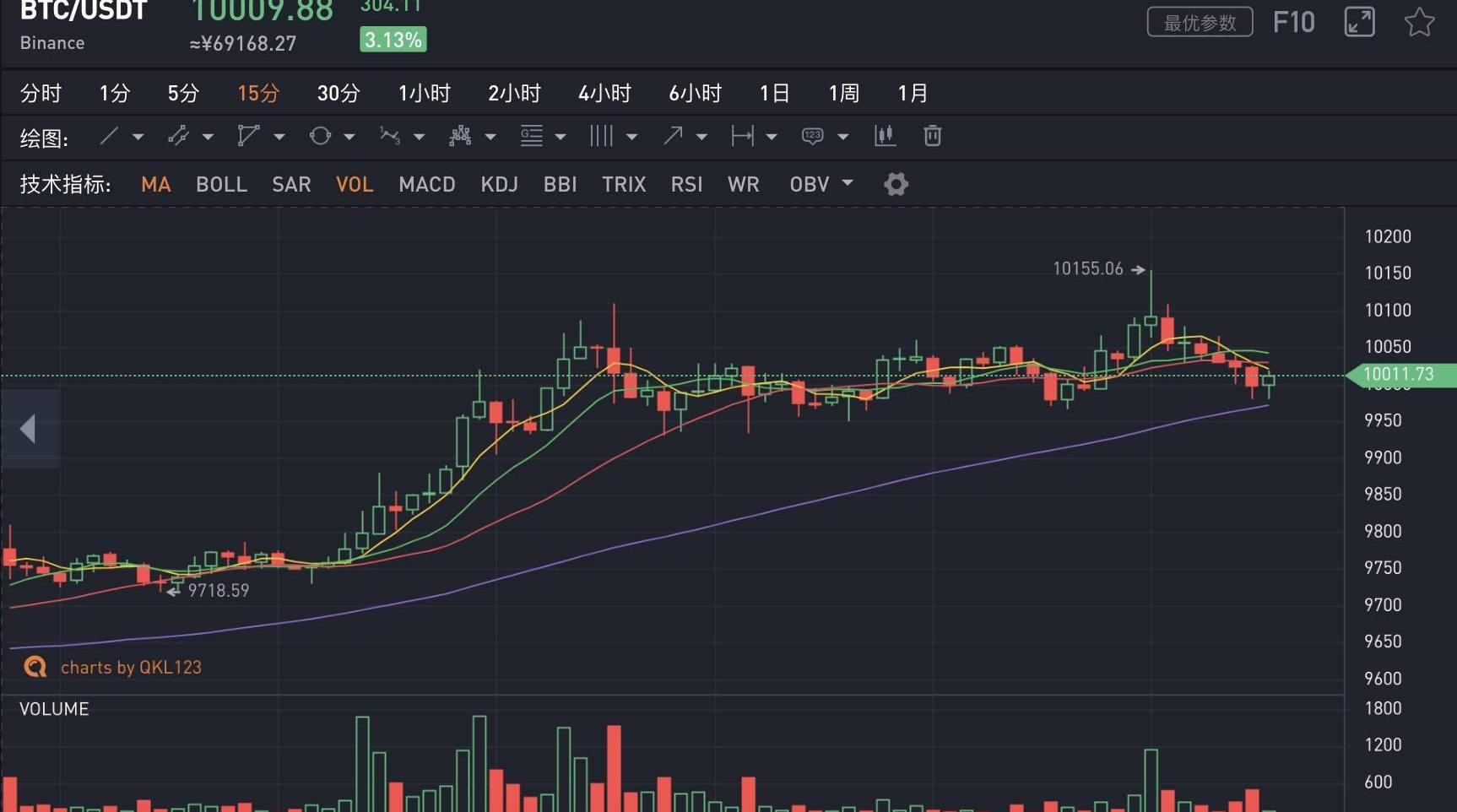Toggle the VOL indicator
Image resolution: width=1457 pixels, height=812 pixels.
tap(355, 184)
